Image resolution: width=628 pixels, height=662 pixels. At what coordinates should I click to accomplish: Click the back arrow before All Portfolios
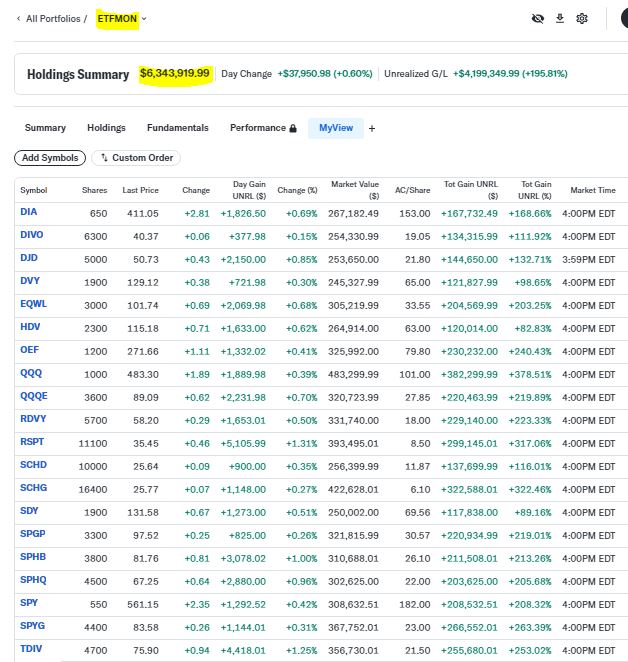coord(19,18)
